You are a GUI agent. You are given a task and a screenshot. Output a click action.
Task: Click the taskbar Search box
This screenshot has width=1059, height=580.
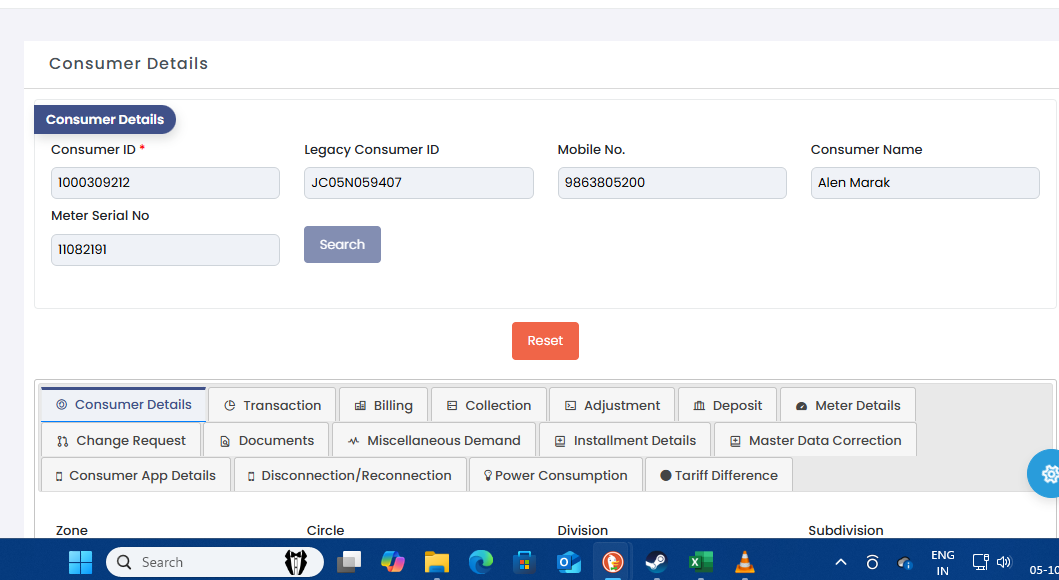(x=215, y=562)
